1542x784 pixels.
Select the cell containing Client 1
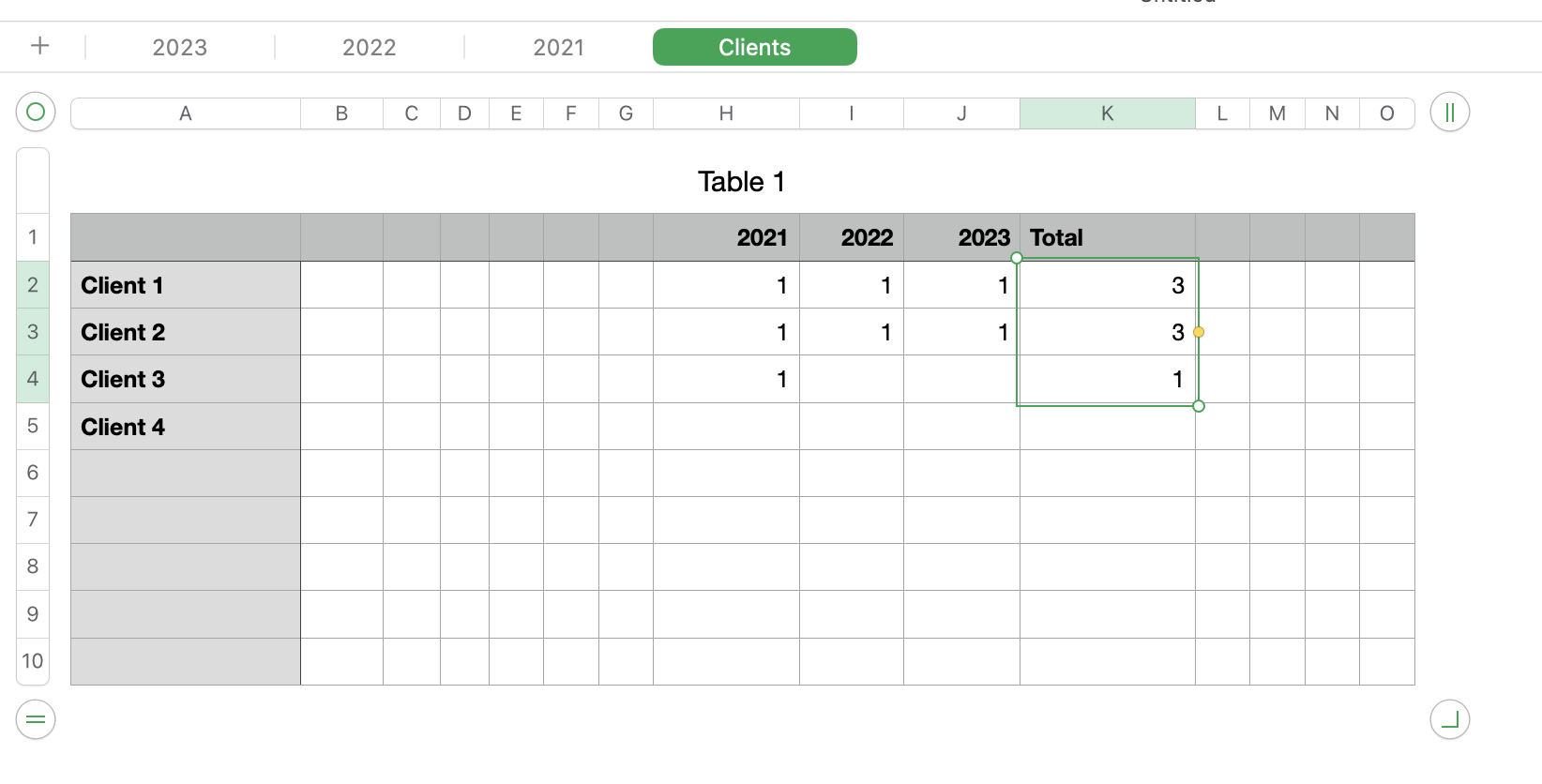point(185,285)
